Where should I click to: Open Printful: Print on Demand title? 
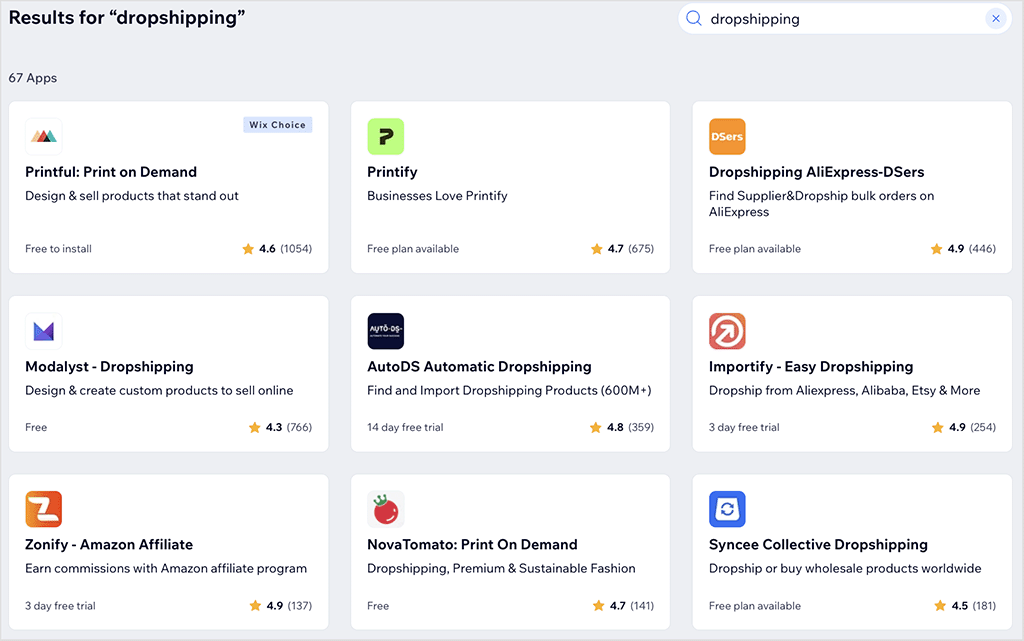click(111, 172)
